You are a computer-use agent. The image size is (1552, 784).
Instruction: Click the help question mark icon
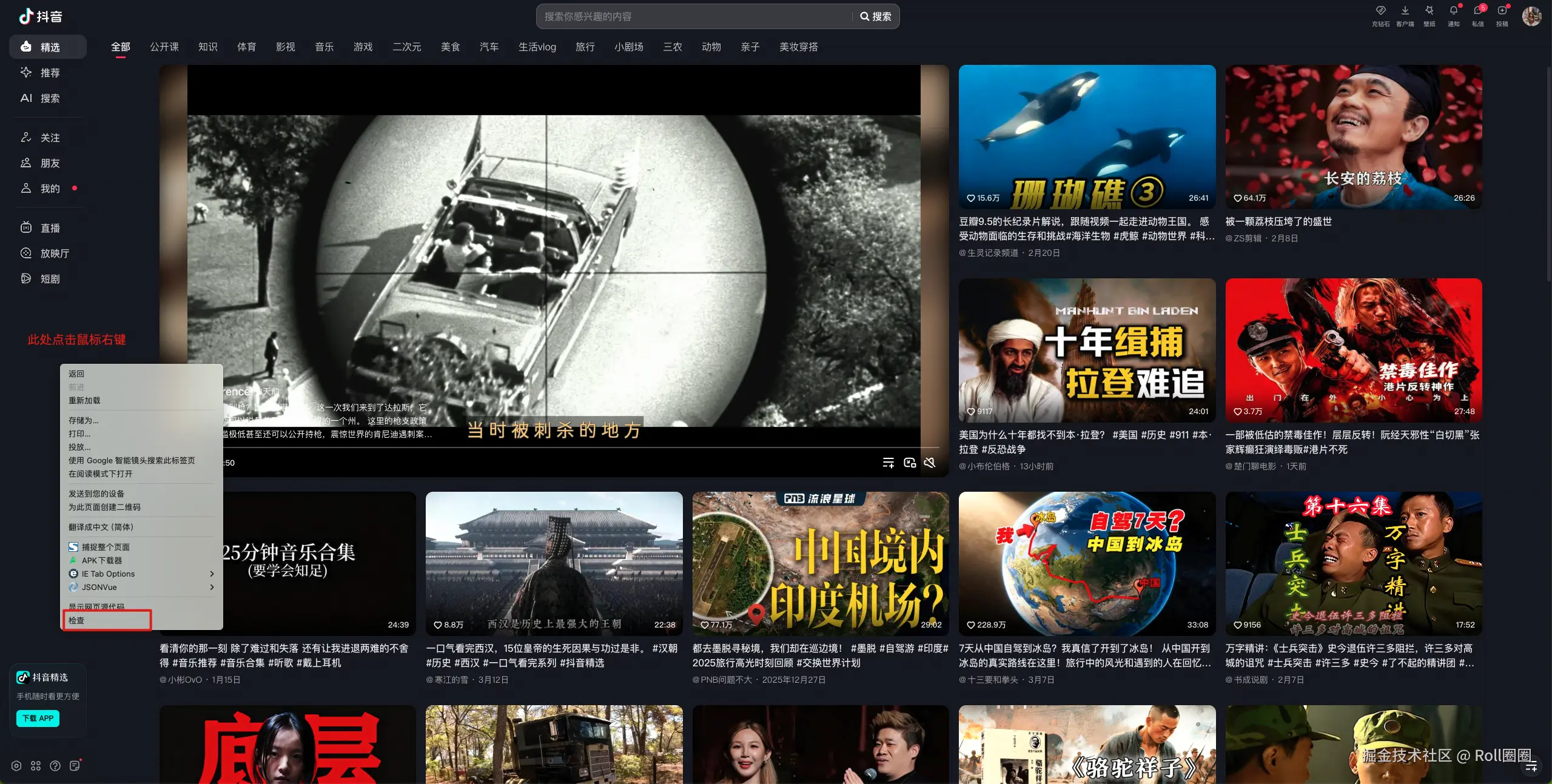tap(55, 766)
